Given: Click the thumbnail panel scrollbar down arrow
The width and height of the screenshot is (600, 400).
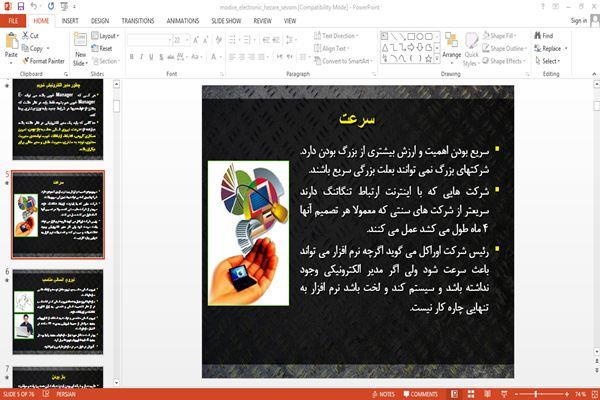Looking at the screenshot, I should tap(116, 382).
